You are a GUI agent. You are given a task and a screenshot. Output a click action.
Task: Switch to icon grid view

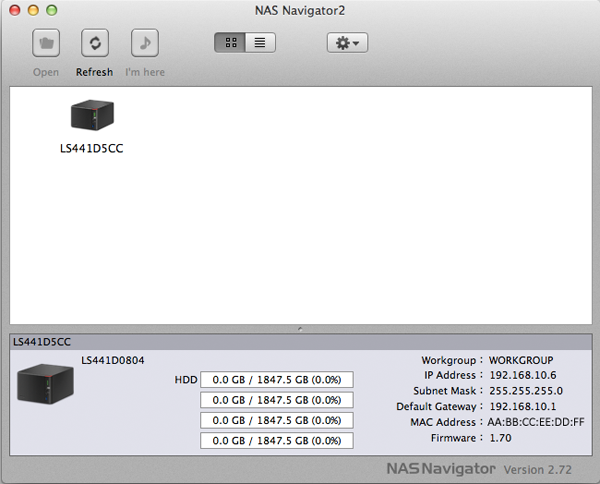pyautogui.click(x=230, y=43)
